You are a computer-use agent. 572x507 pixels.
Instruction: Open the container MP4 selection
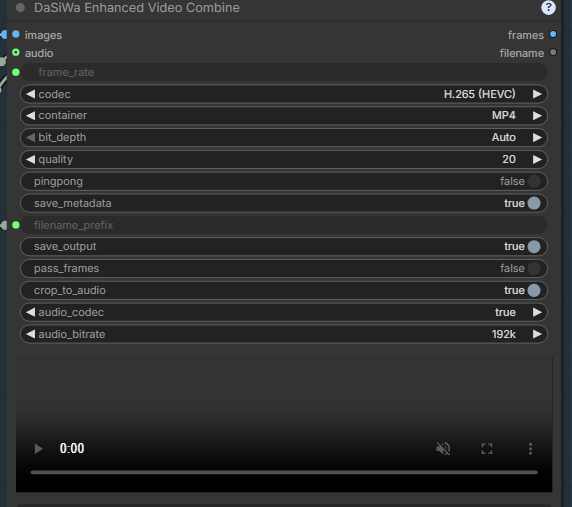coord(284,116)
